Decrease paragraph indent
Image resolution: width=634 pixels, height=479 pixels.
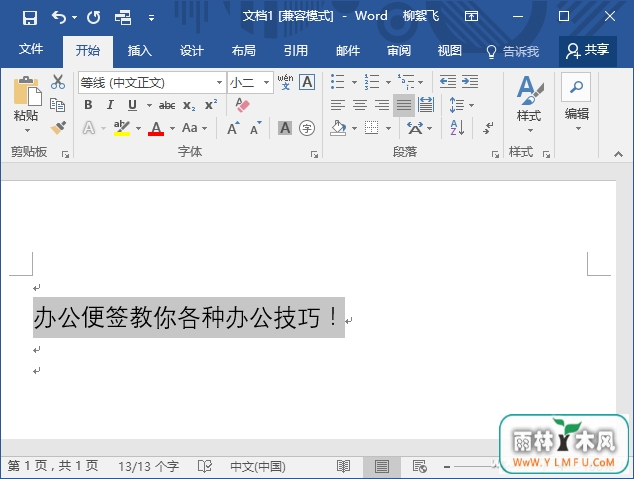448,82
